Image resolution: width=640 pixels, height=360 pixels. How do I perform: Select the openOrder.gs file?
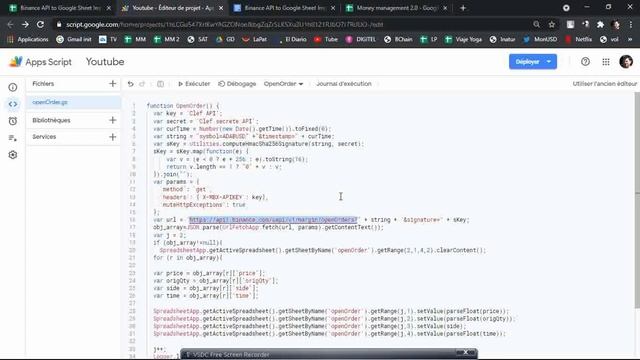tap(73, 102)
